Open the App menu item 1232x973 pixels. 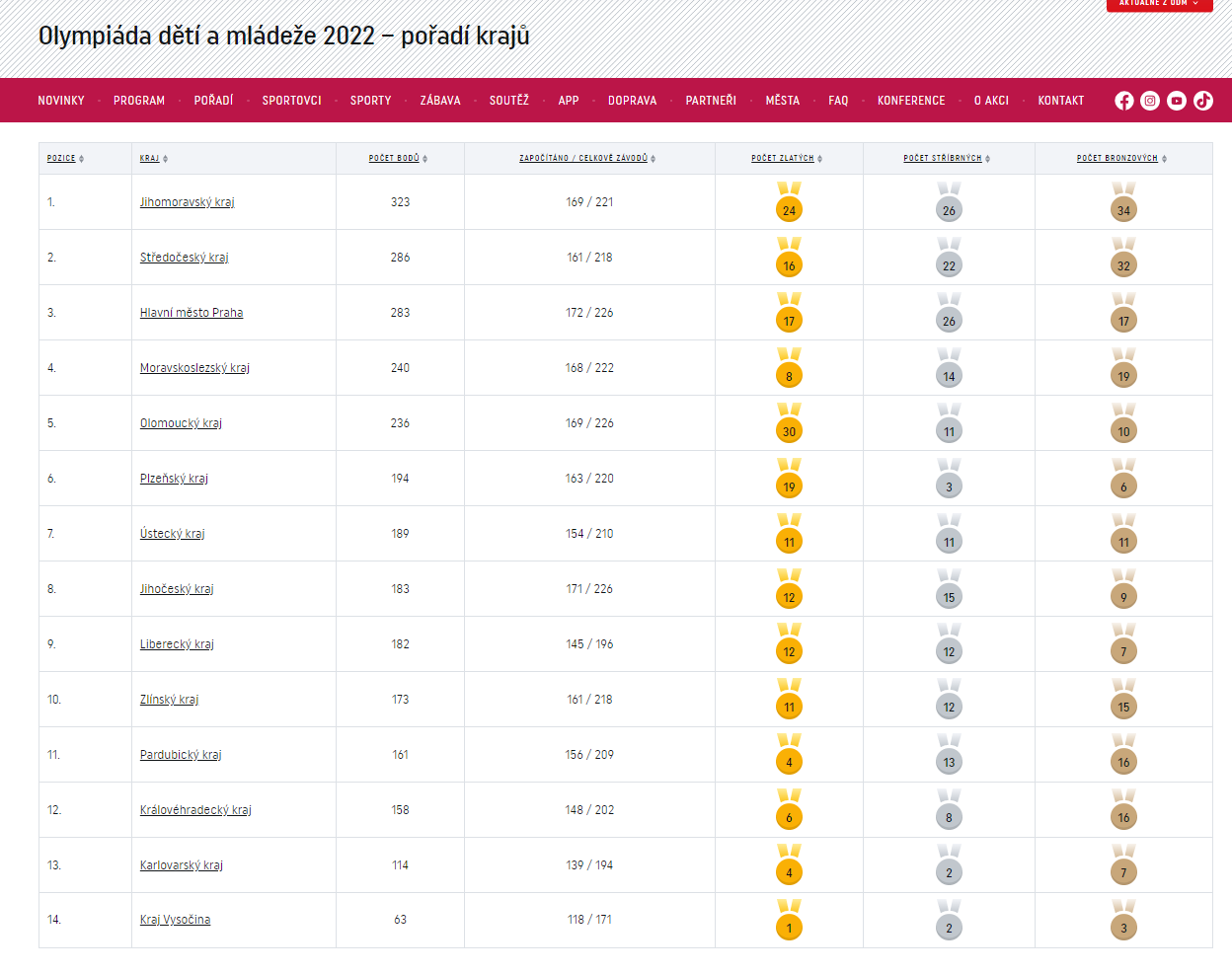click(569, 101)
